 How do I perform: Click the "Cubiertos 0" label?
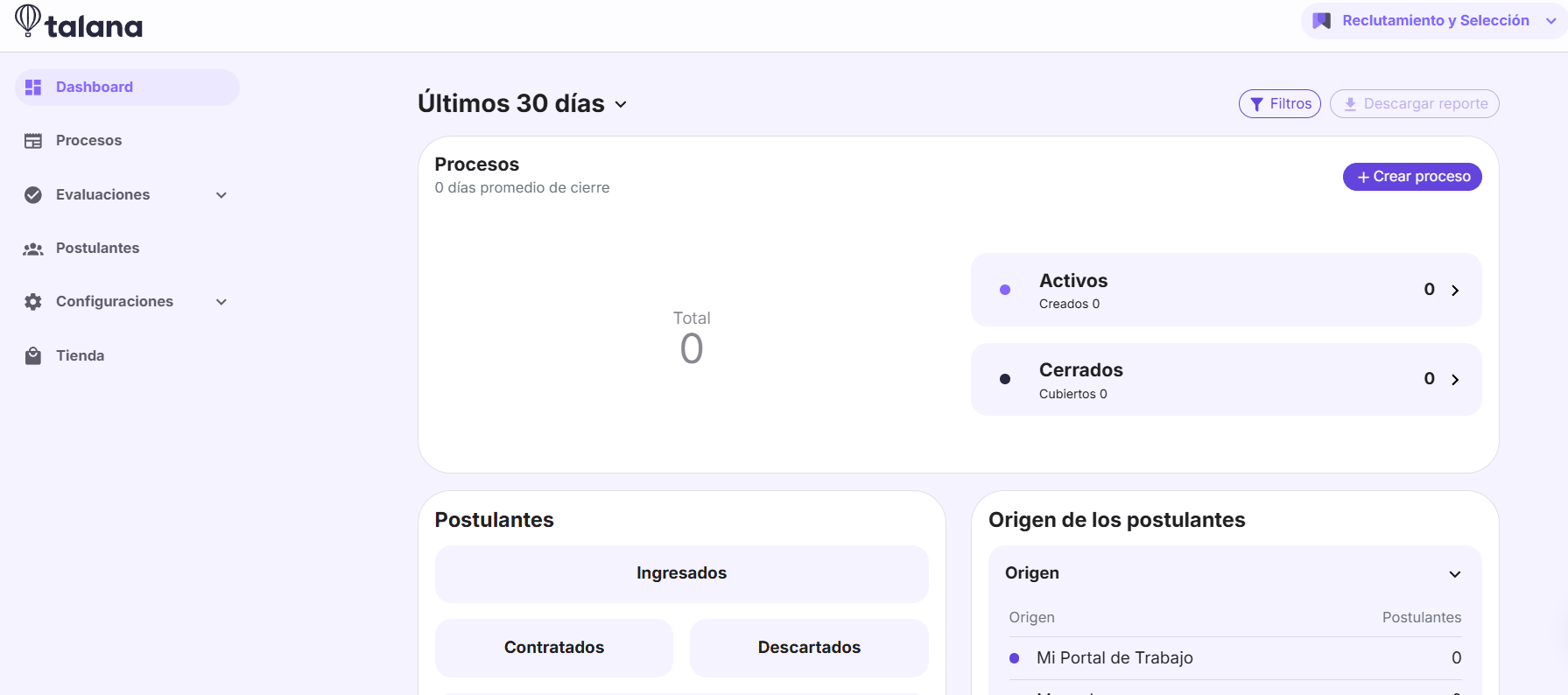1073,394
